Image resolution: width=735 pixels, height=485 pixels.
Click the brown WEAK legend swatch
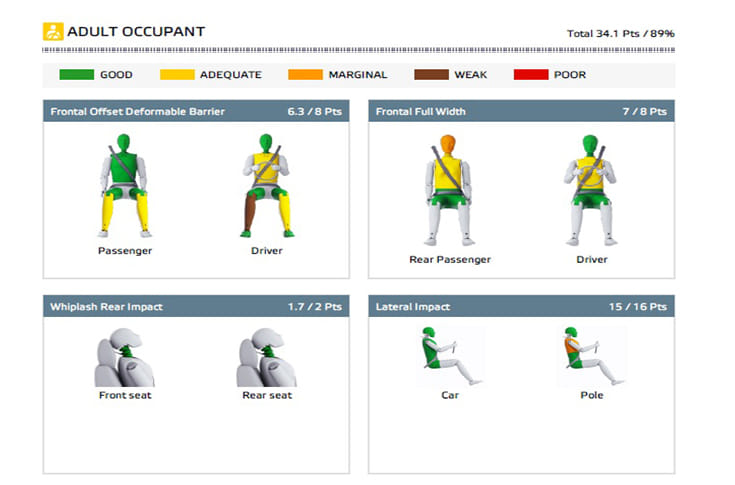(x=429, y=75)
